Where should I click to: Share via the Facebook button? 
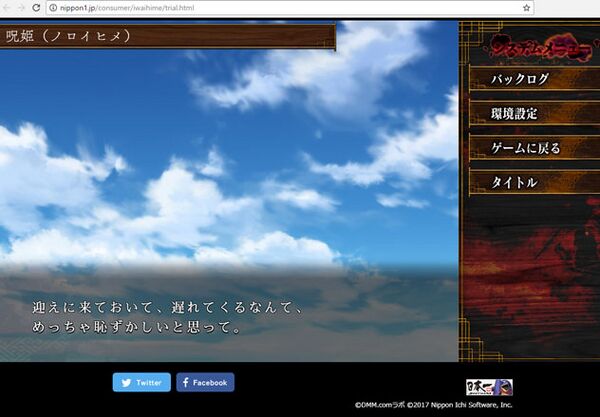pyautogui.click(x=205, y=382)
